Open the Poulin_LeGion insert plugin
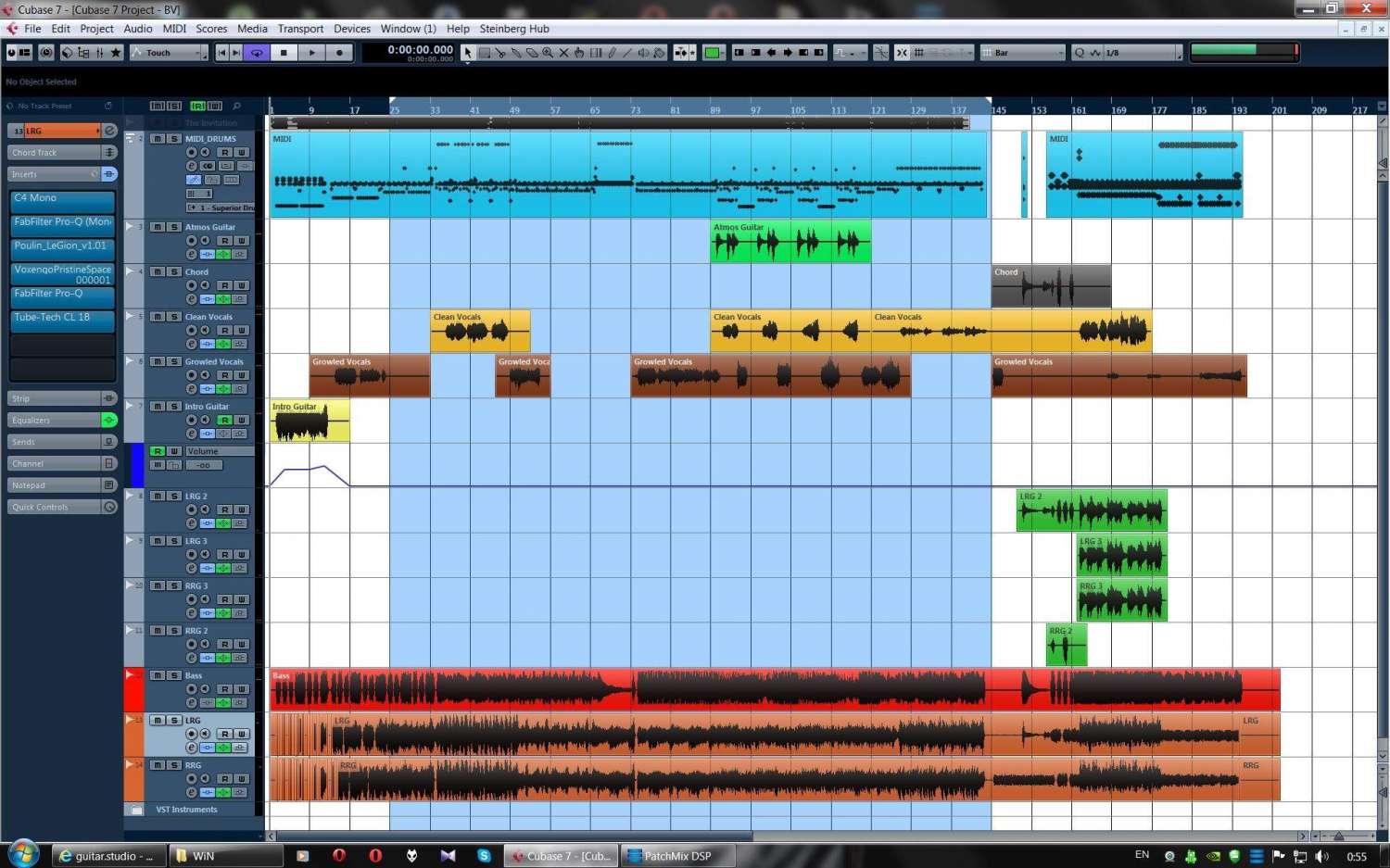Viewport: 1390px width, 868px height. click(x=62, y=249)
